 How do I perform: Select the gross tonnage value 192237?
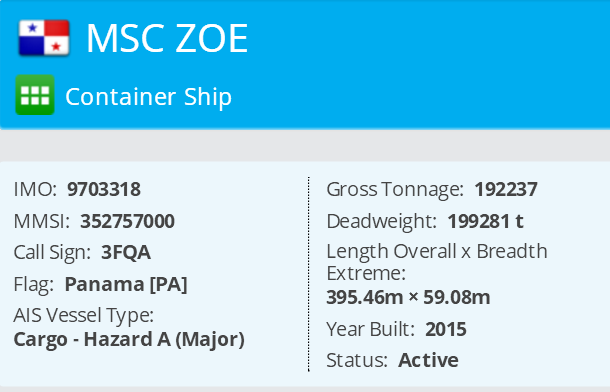click(x=506, y=189)
